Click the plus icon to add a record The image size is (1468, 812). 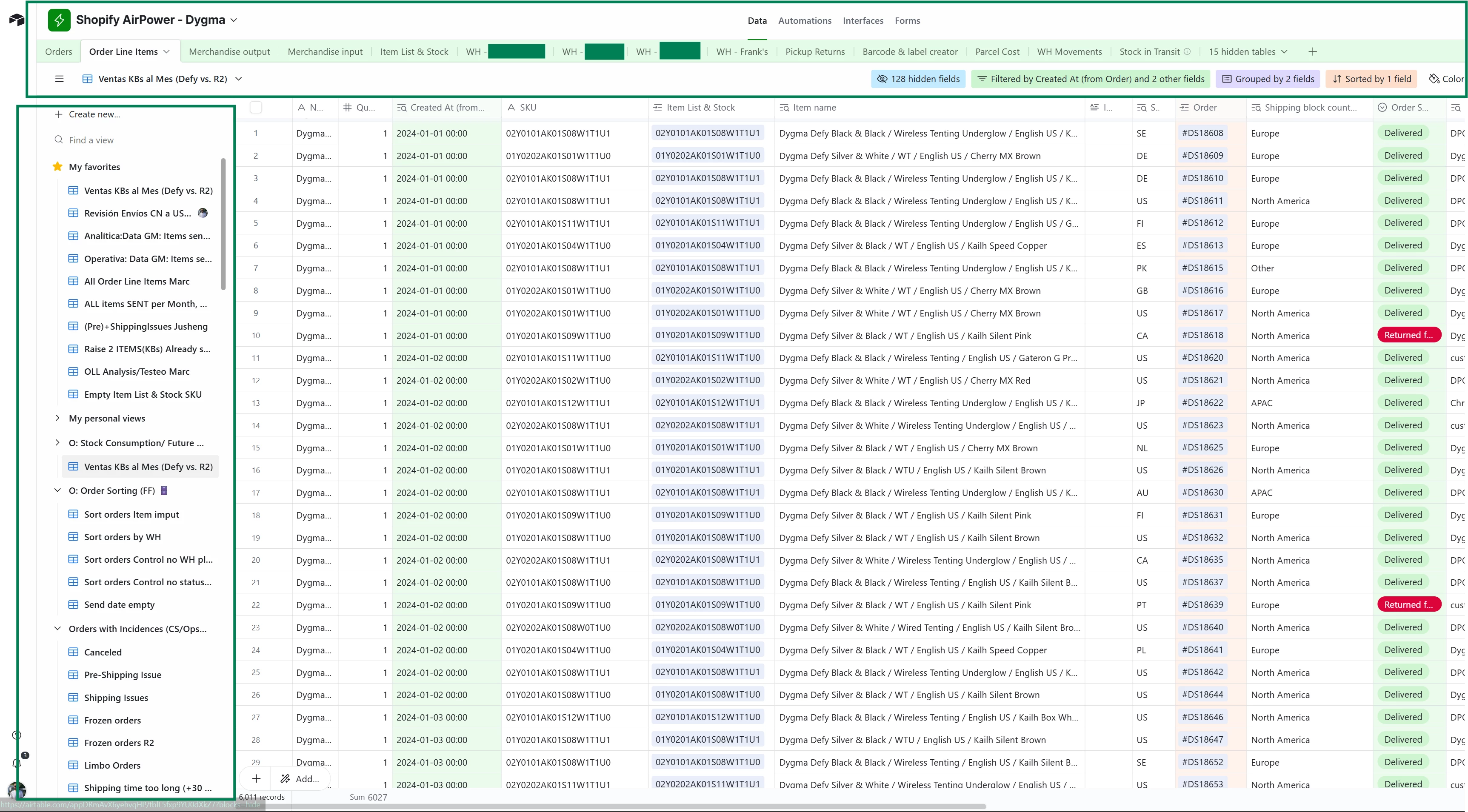pyautogui.click(x=257, y=778)
